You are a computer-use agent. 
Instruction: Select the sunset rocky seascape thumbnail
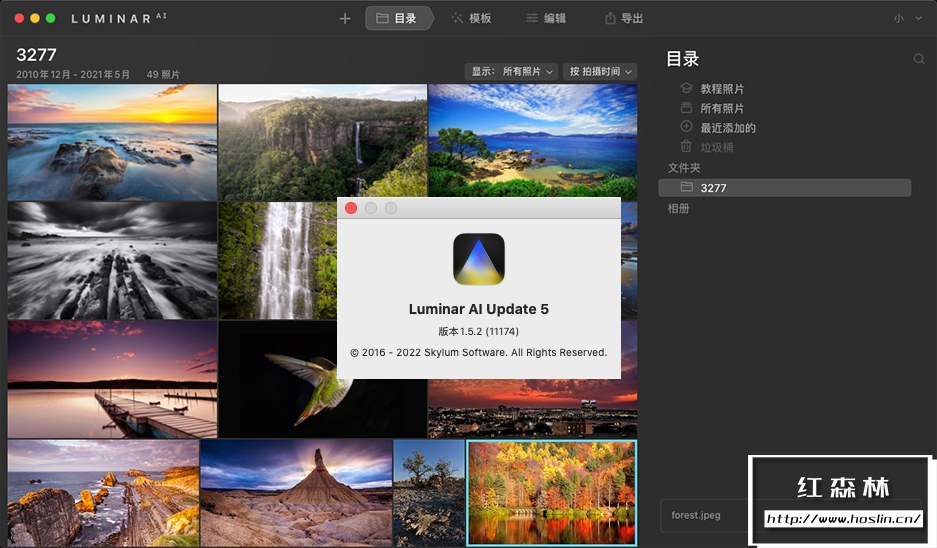[112, 142]
